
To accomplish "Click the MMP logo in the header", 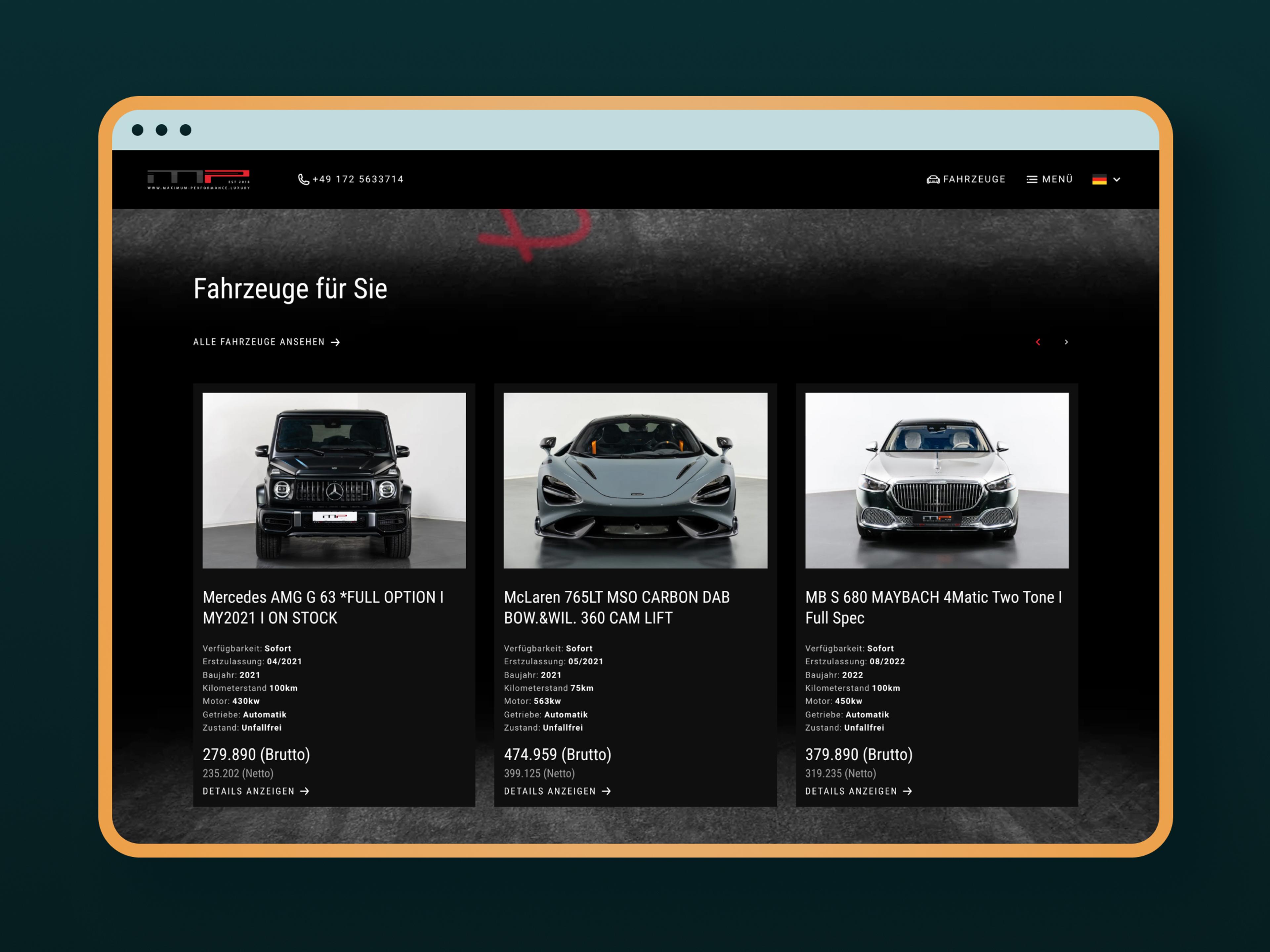I will click(198, 179).
